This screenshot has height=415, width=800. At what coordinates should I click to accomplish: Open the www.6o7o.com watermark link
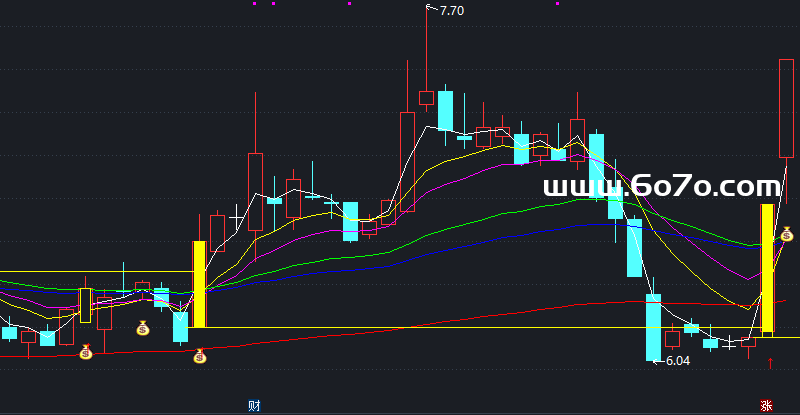pos(660,187)
